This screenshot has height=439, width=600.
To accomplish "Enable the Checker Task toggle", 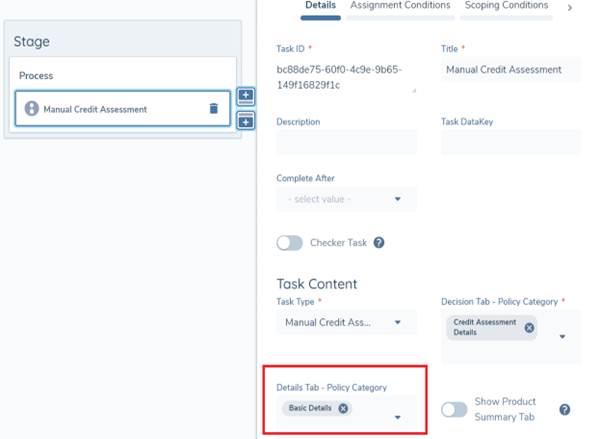I will 289,243.
